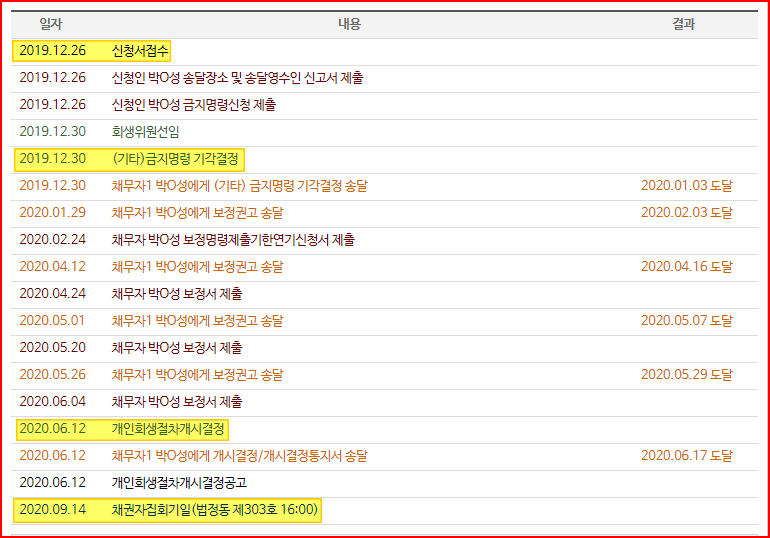Click the 2020.05.07 도달 result
770x538 pixels.
687,321
